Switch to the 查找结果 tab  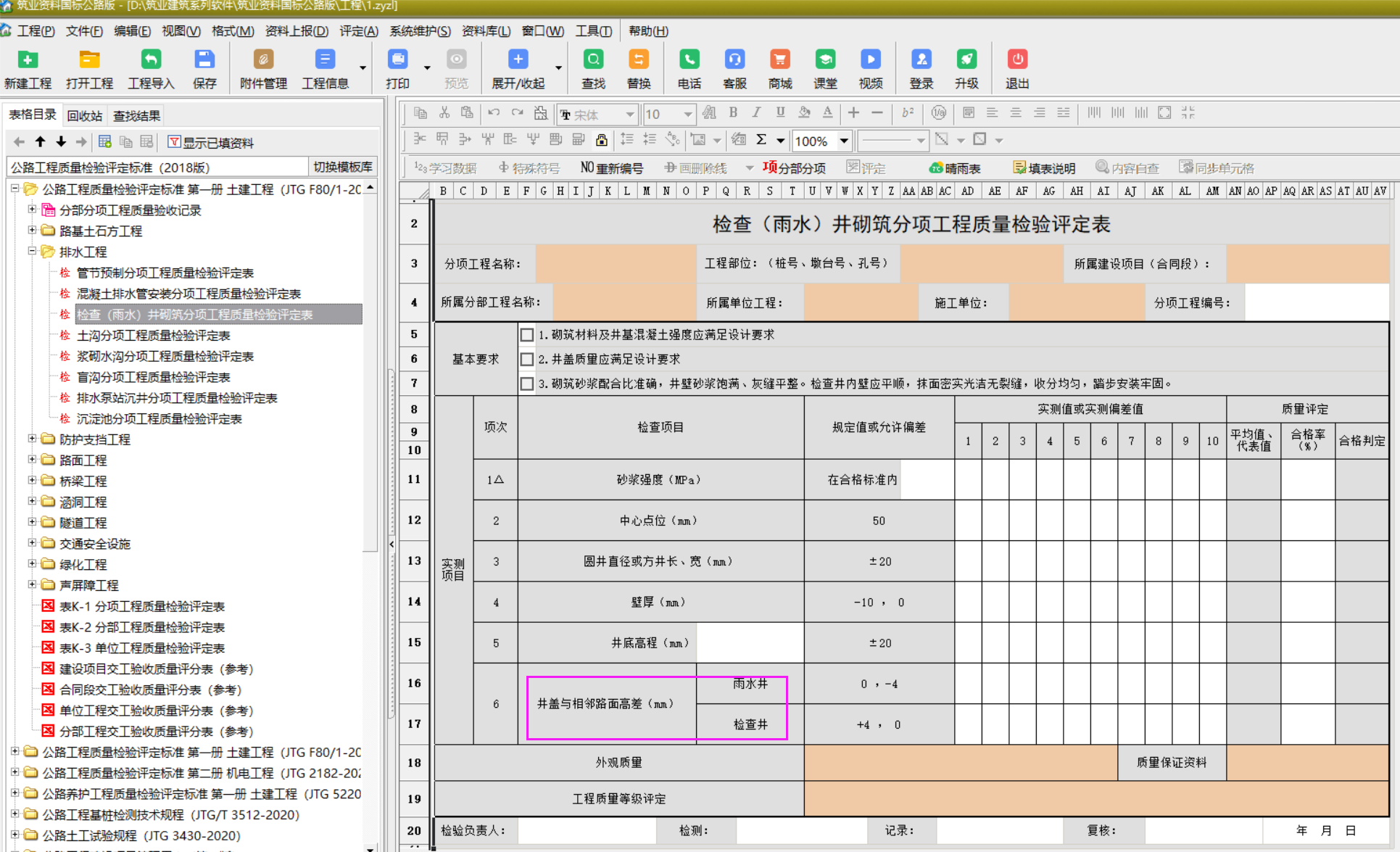click(136, 115)
